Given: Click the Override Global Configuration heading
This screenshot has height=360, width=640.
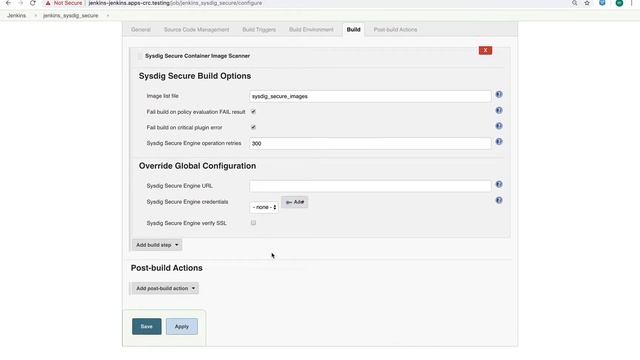Looking at the screenshot, I should click(x=197, y=166).
